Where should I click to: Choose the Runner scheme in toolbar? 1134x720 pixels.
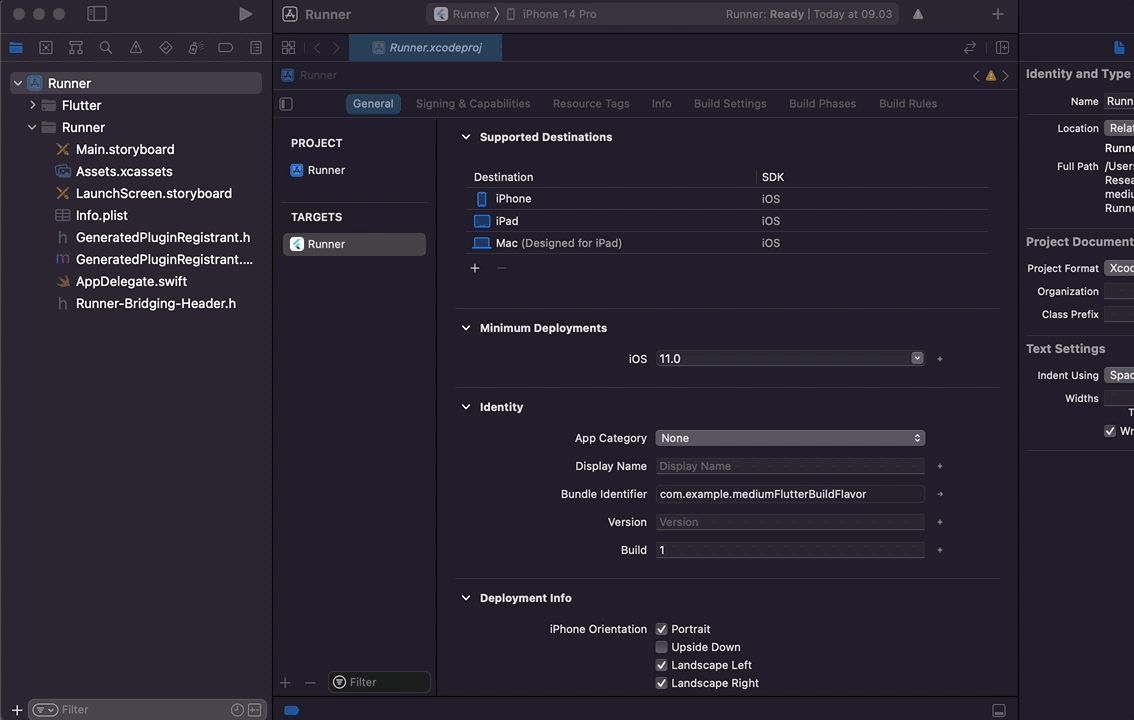click(462, 14)
